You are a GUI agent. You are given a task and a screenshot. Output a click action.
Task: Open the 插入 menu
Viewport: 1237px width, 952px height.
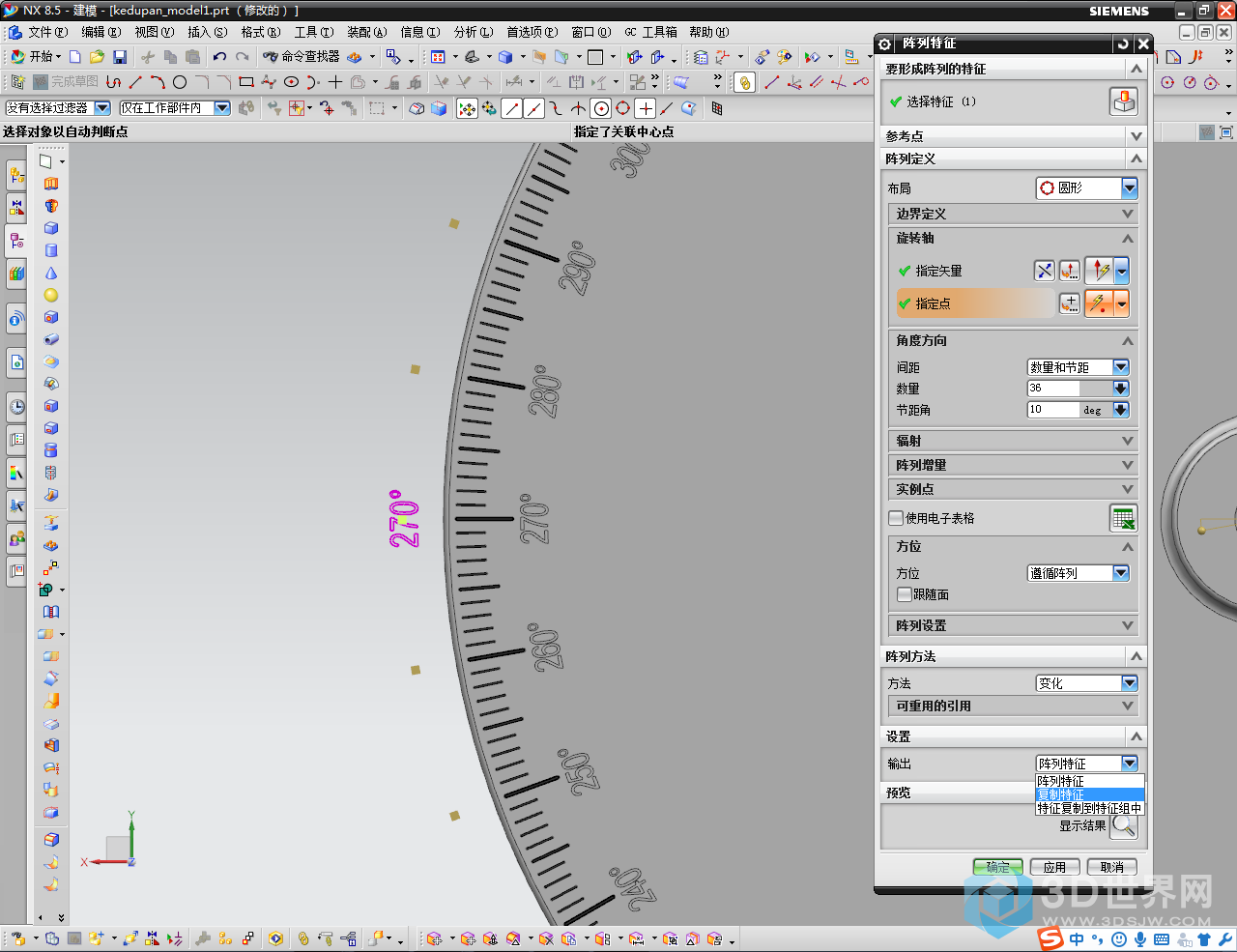[207, 32]
